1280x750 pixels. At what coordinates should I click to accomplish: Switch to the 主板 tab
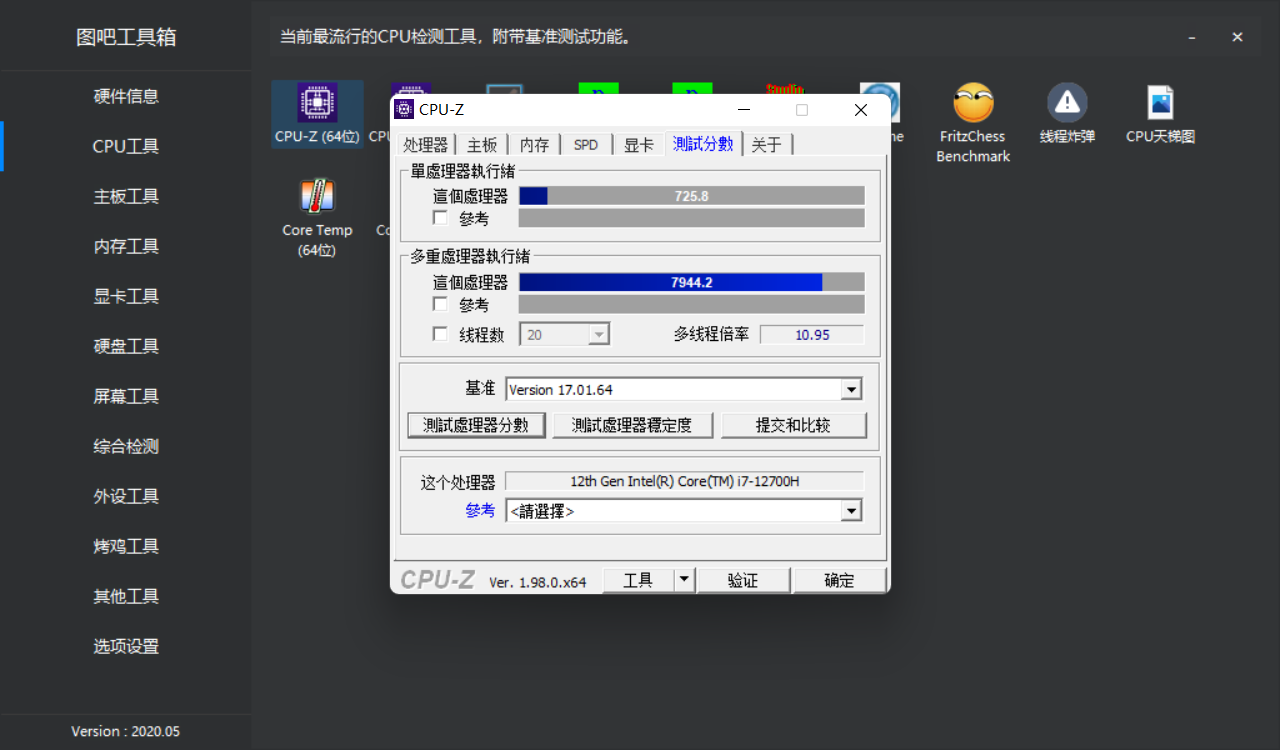[x=482, y=145]
